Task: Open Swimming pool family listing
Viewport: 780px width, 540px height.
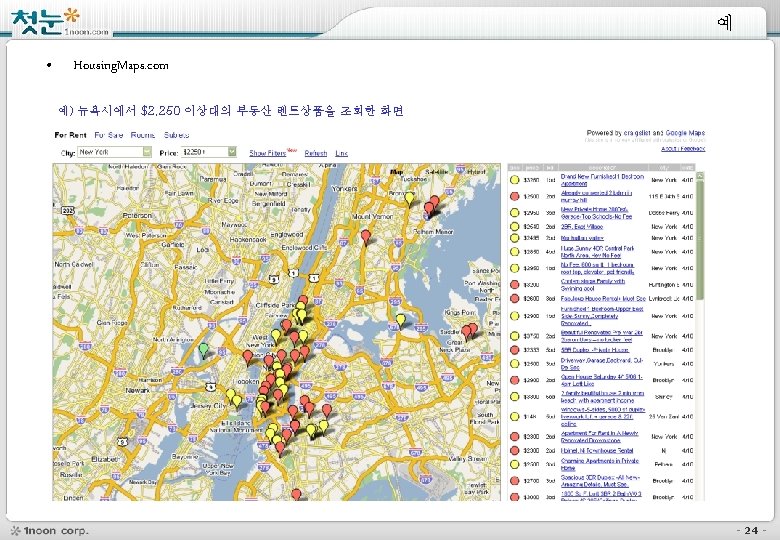Action: (592, 284)
